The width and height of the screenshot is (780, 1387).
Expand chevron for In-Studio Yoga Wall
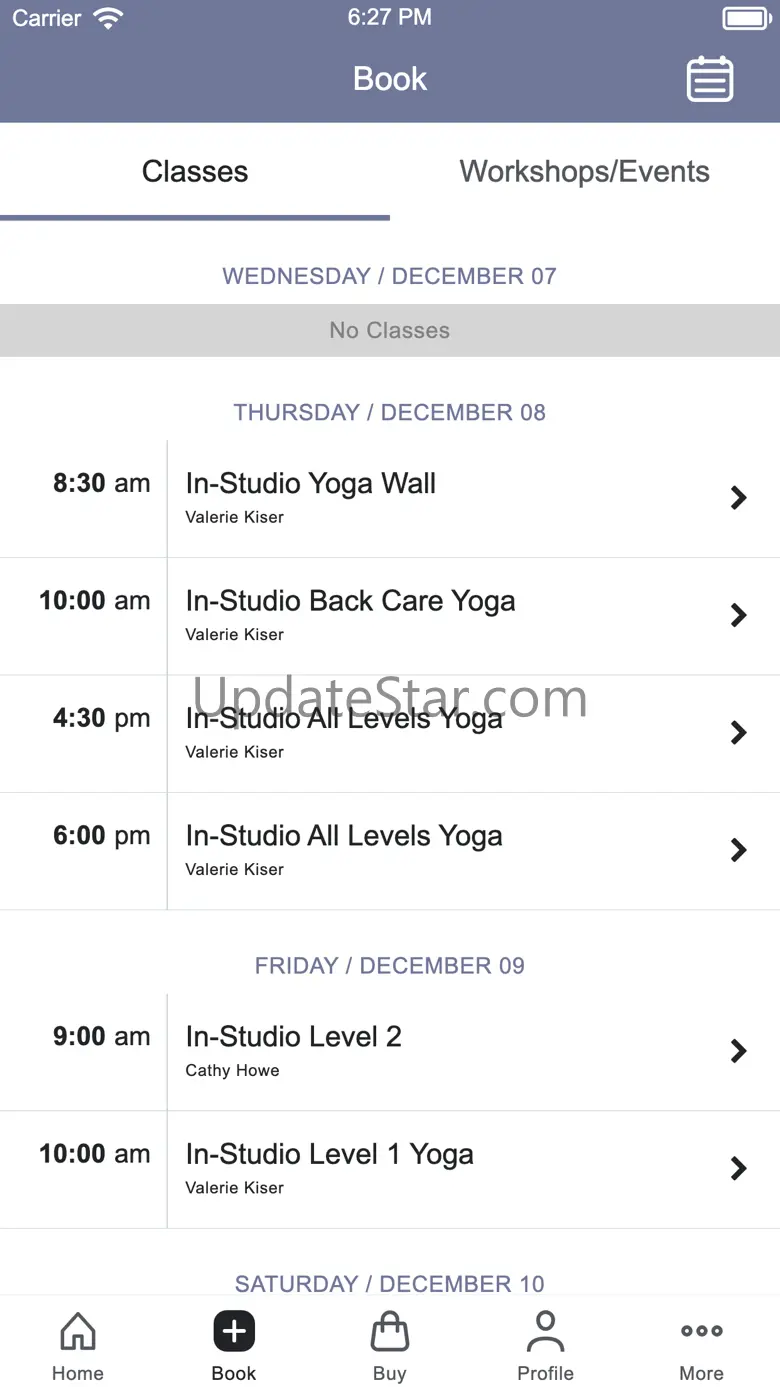pyautogui.click(x=739, y=497)
